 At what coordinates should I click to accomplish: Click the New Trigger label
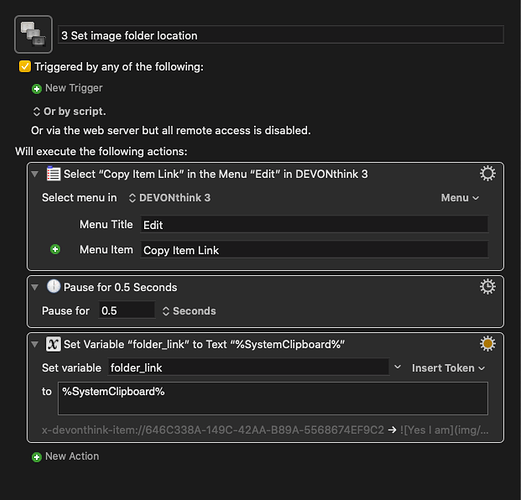point(74,88)
